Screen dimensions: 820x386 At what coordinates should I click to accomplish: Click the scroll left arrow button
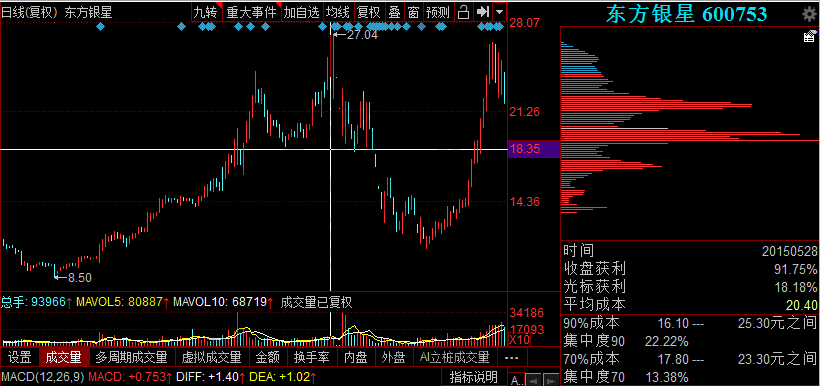[x=533, y=380]
